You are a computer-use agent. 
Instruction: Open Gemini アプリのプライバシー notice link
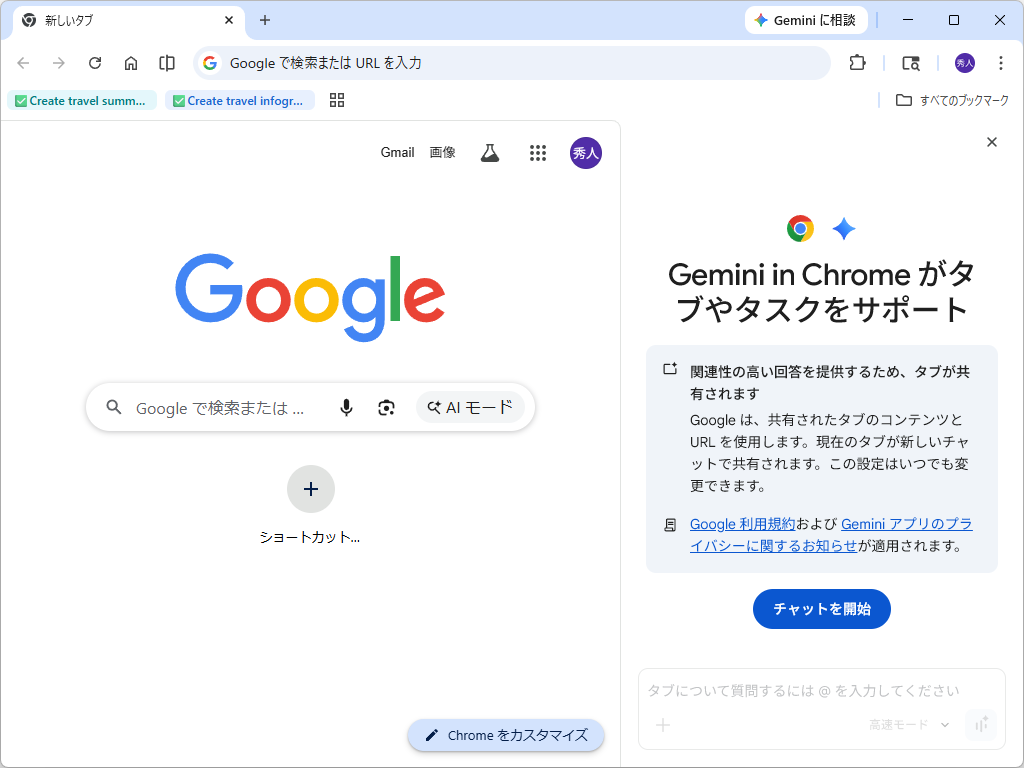click(x=831, y=535)
